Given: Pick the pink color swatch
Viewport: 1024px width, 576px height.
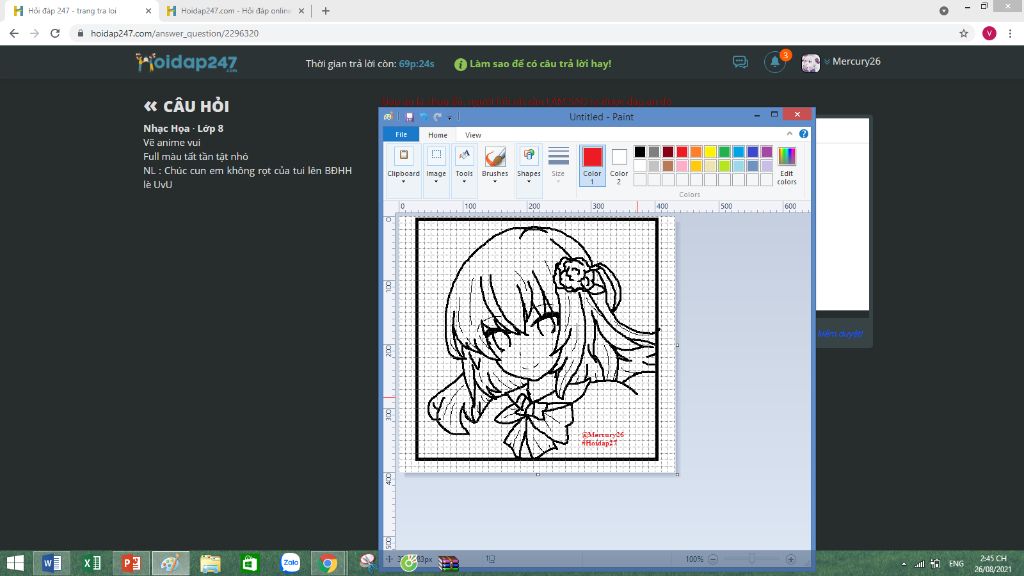Looking at the screenshot, I should 682,166.
